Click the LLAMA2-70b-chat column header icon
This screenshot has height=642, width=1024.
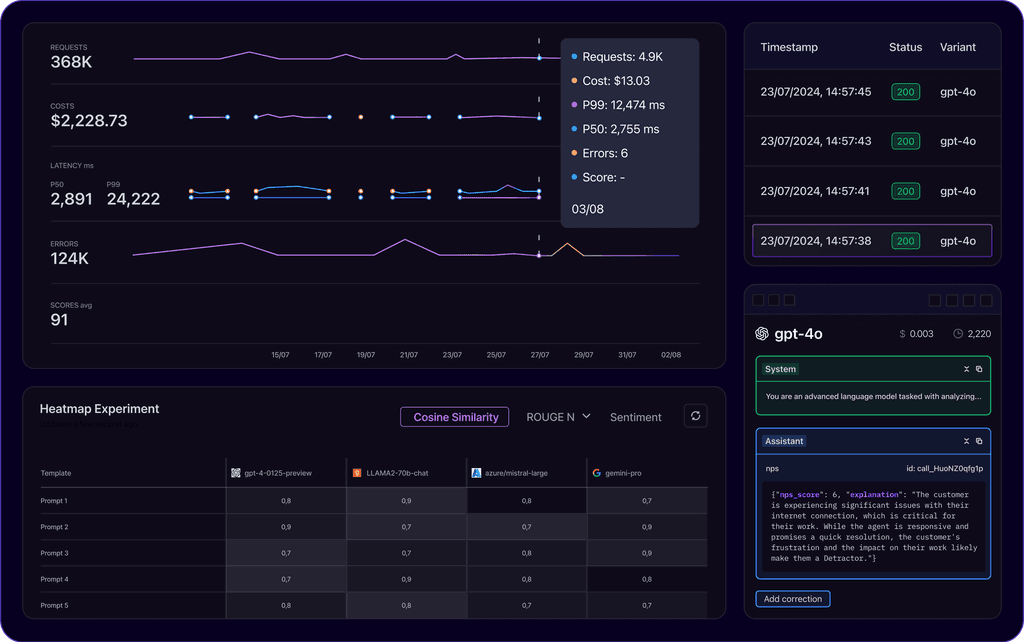(357, 472)
